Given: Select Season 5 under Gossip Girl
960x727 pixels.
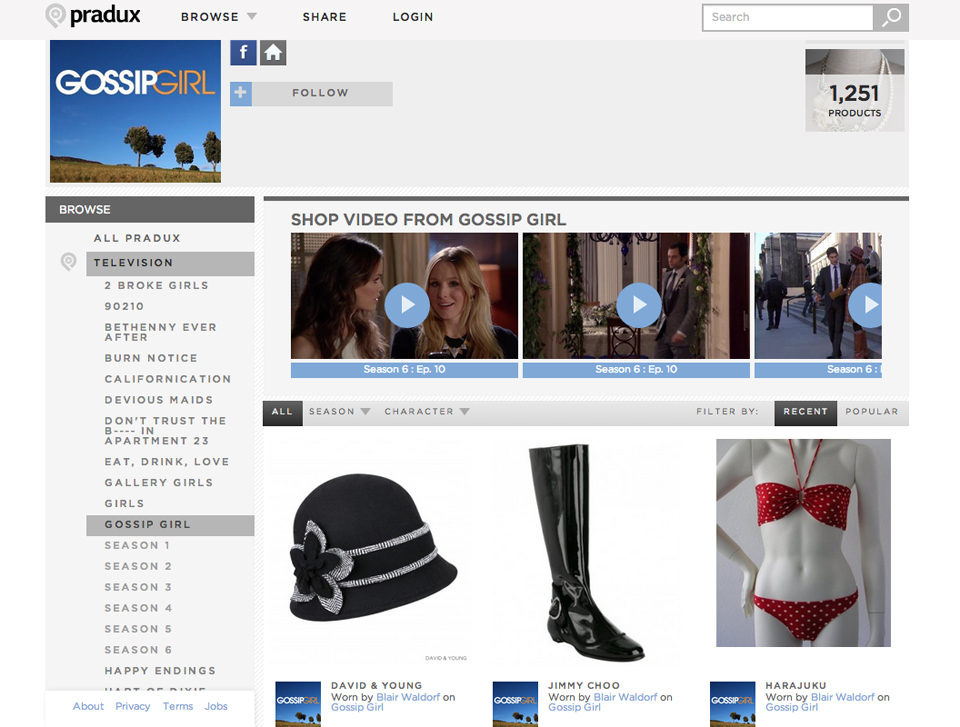Looking at the screenshot, I should click(x=138, y=628).
